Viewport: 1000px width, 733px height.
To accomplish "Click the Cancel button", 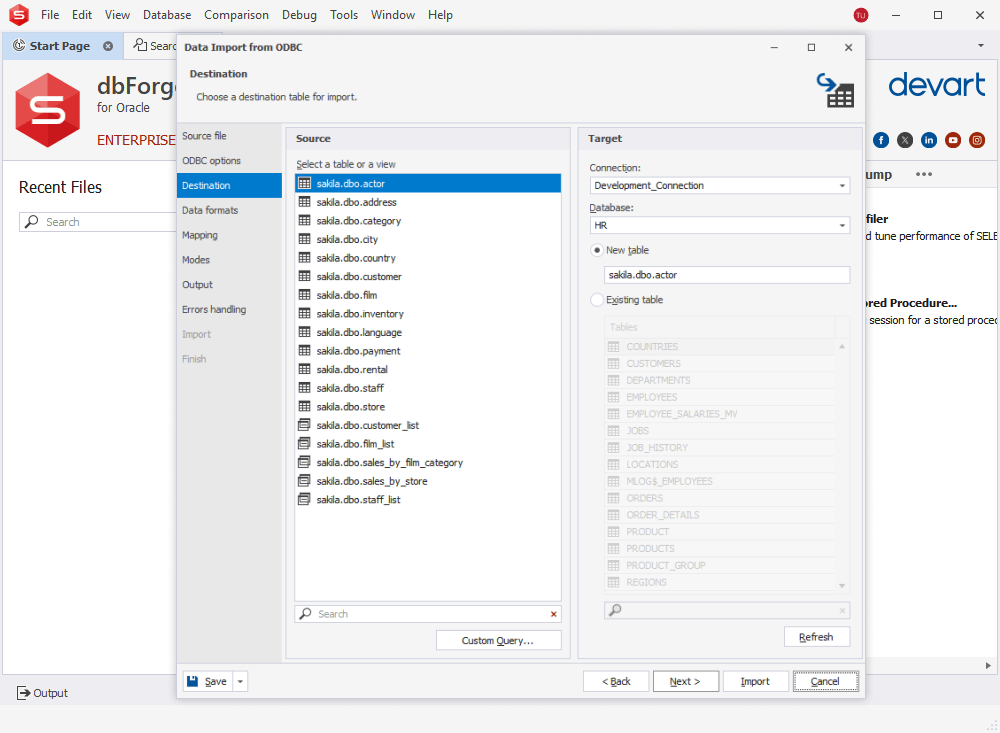I will point(825,681).
